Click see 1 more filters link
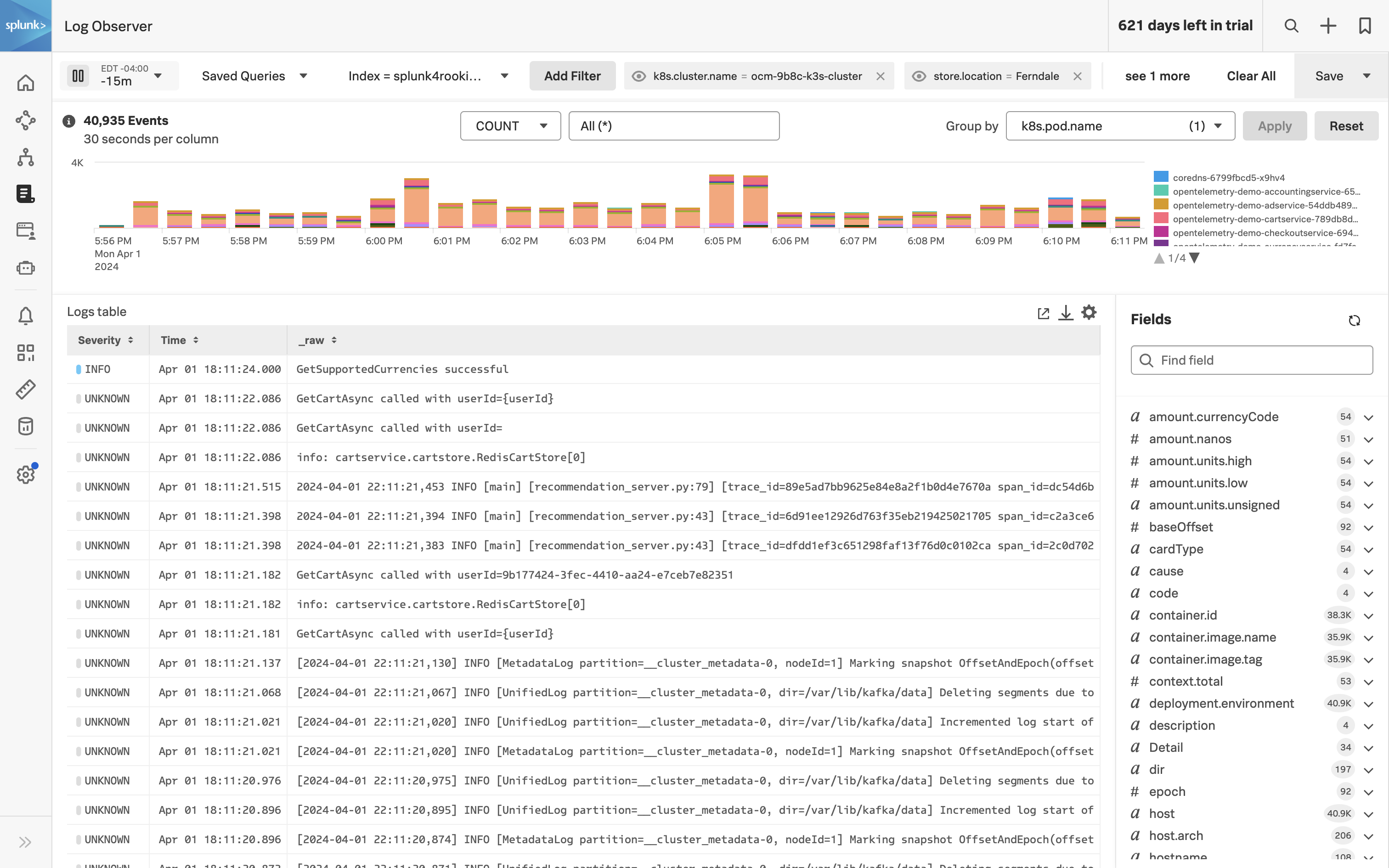 pyautogui.click(x=1157, y=75)
